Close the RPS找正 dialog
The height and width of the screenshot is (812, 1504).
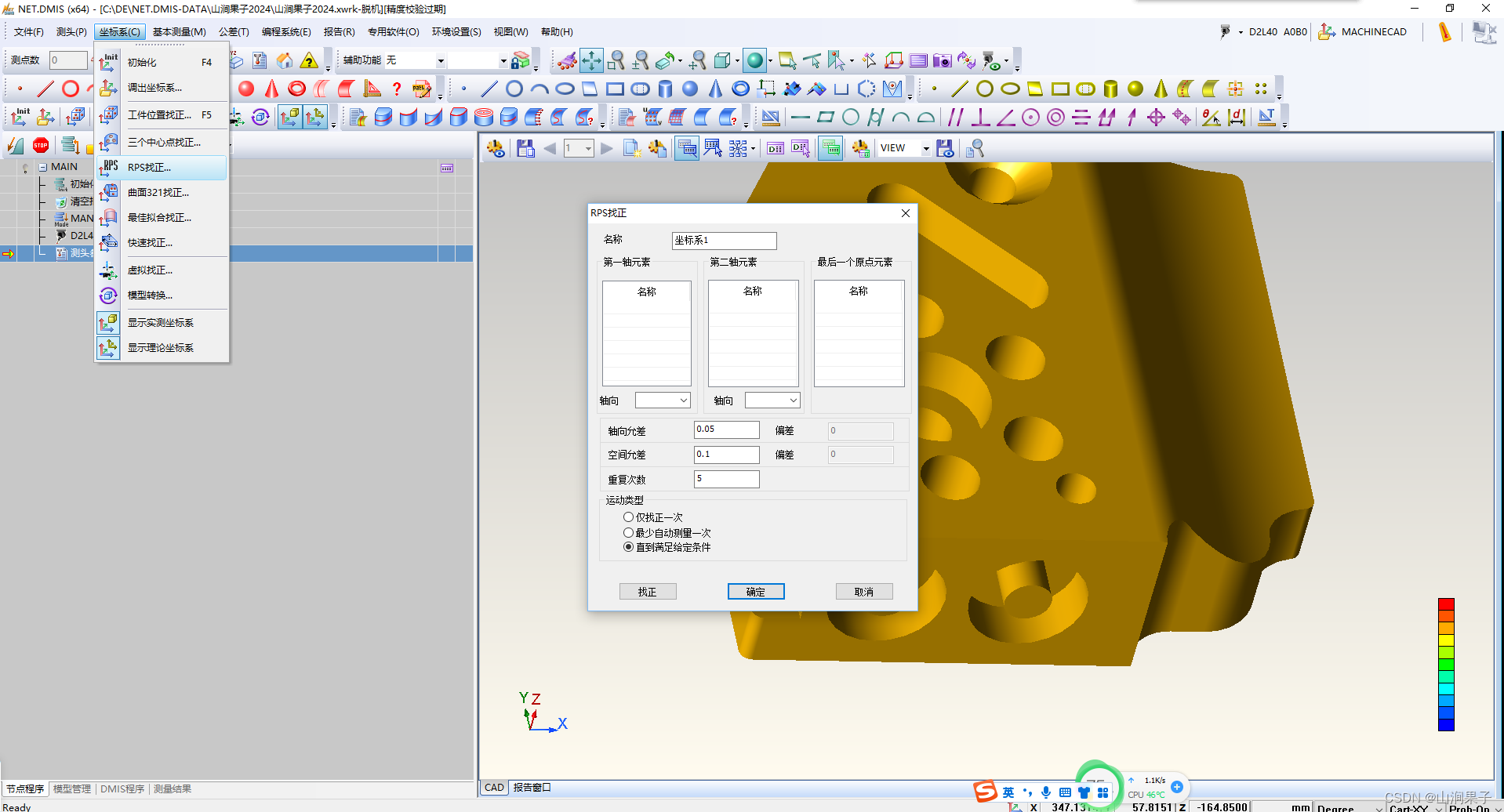point(906,213)
